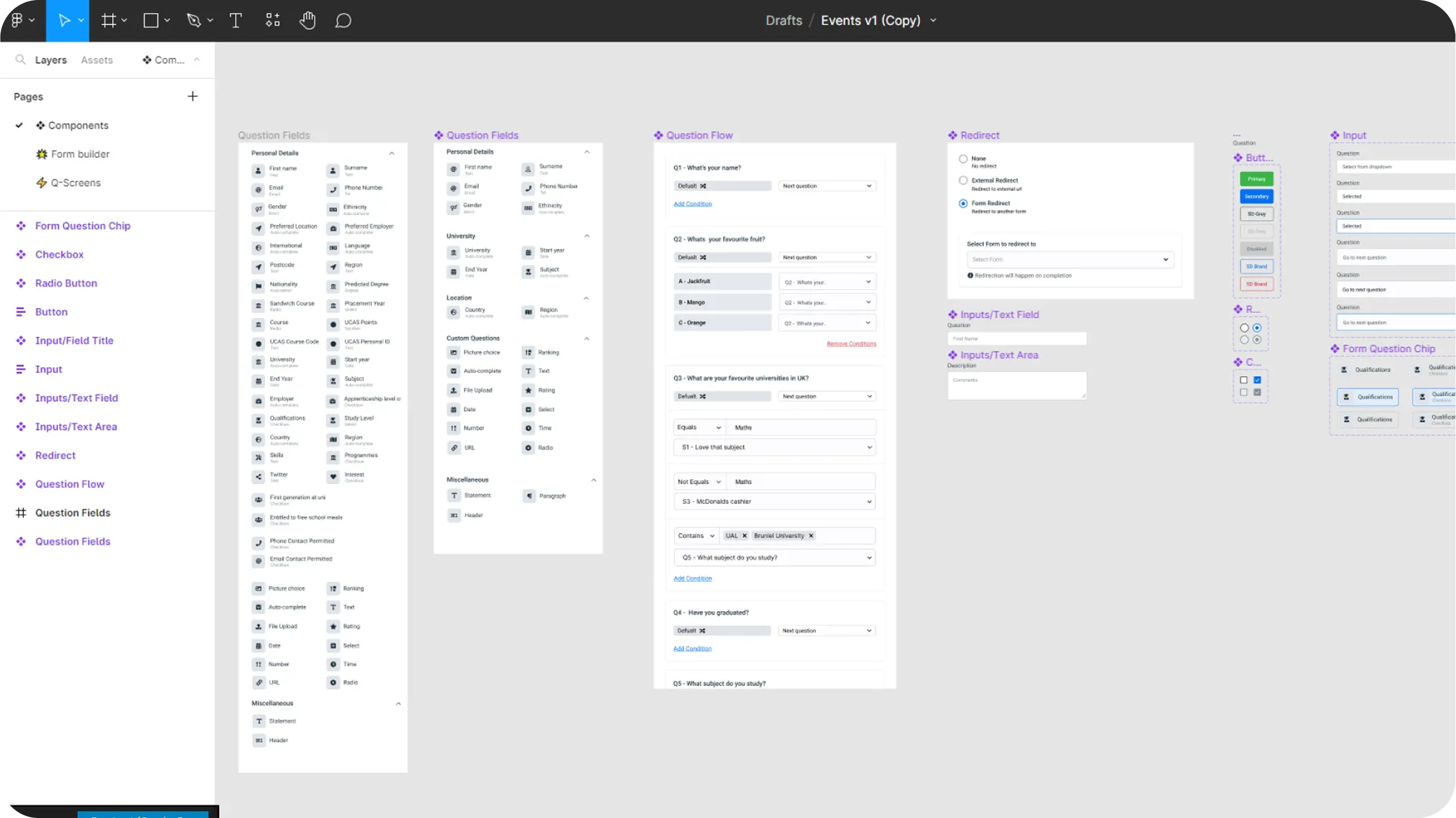Image resolution: width=1456 pixels, height=818 pixels.
Task: Click the First Name text field
Action: [x=1017, y=338]
